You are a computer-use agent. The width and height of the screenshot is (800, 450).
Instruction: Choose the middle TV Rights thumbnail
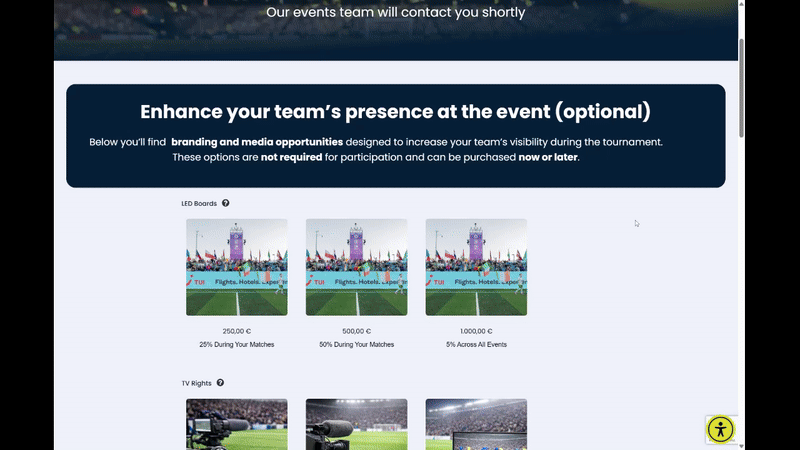tap(356, 424)
